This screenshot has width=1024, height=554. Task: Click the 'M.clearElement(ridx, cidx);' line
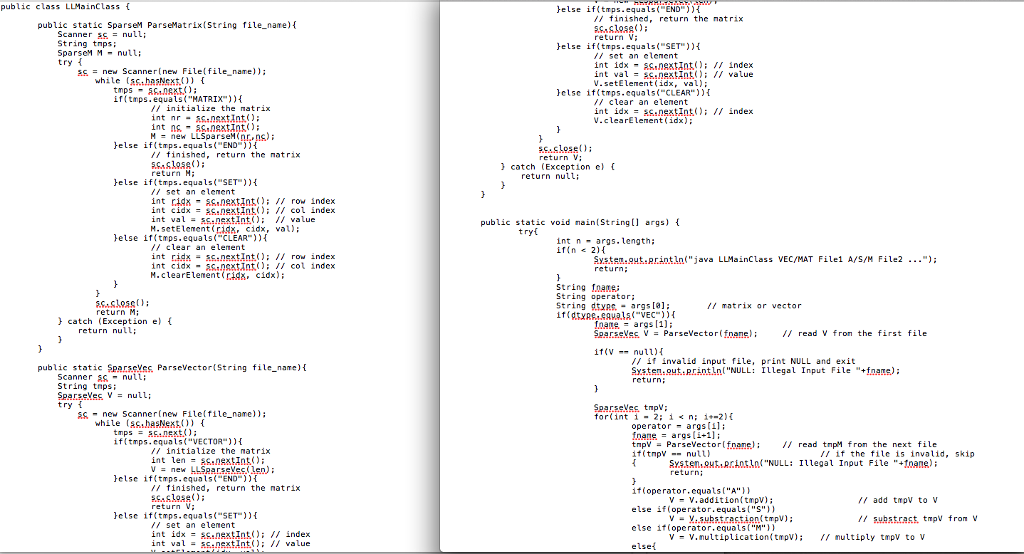click(x=218, y=275)
